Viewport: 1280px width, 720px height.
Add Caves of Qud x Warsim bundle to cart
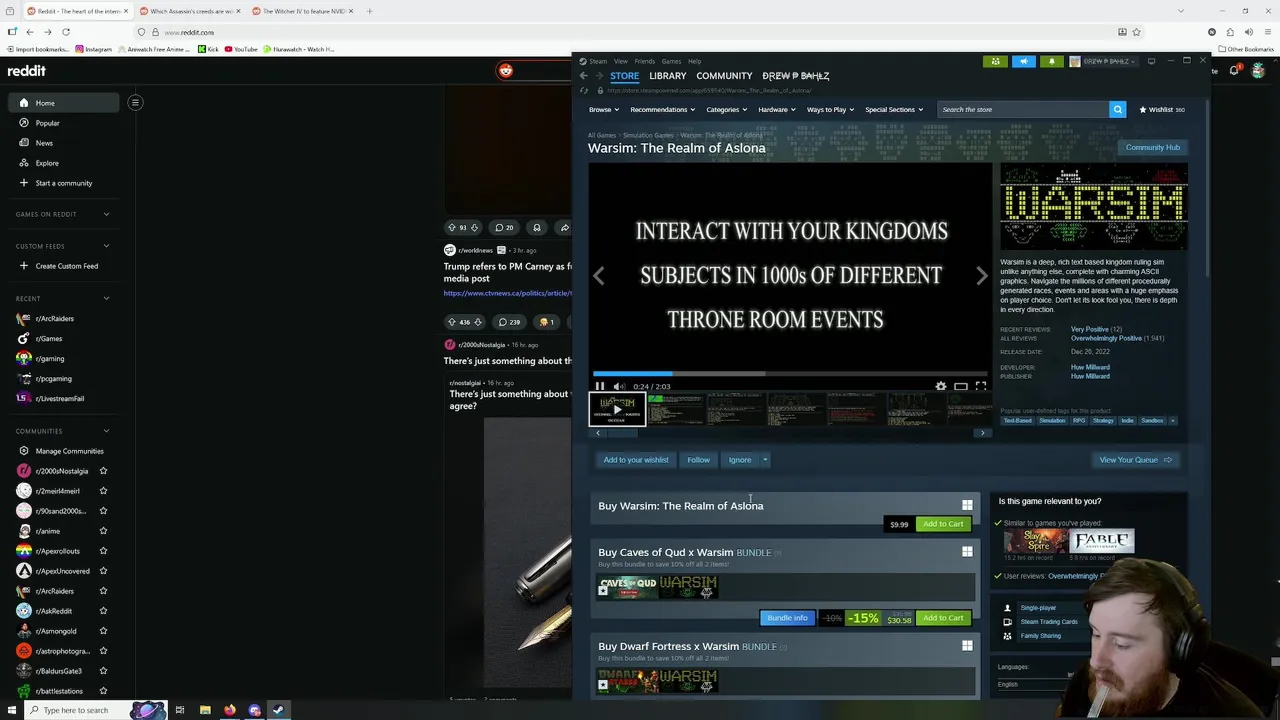pyautogui.click(x=943, y=618)
